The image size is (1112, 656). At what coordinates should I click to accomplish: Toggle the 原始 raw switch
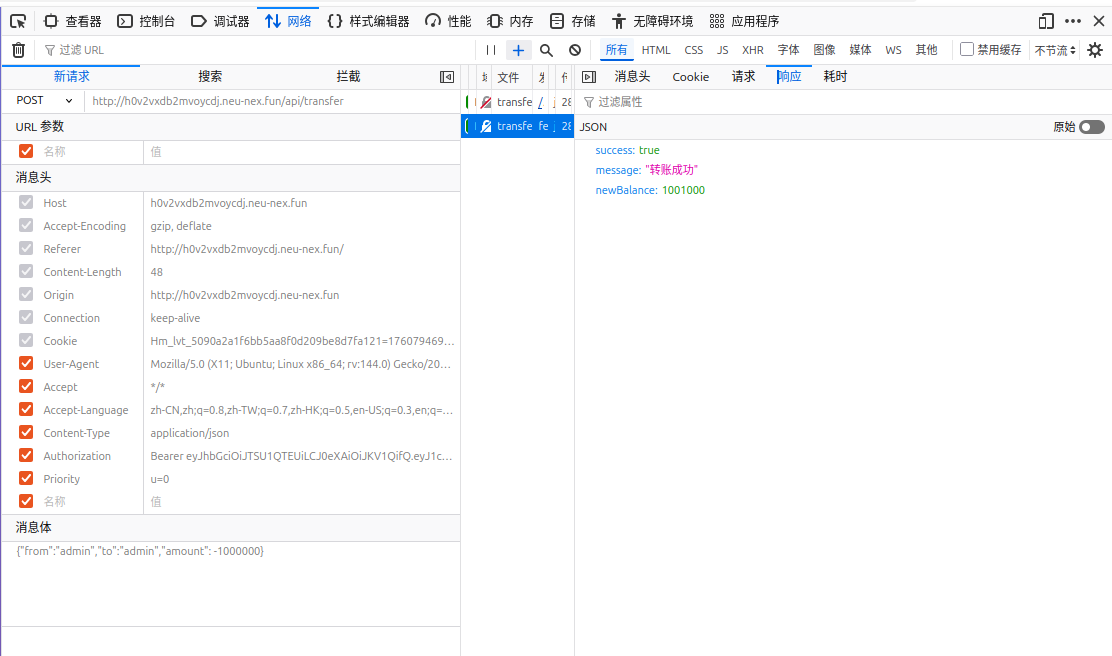(x=1092, y=127)
